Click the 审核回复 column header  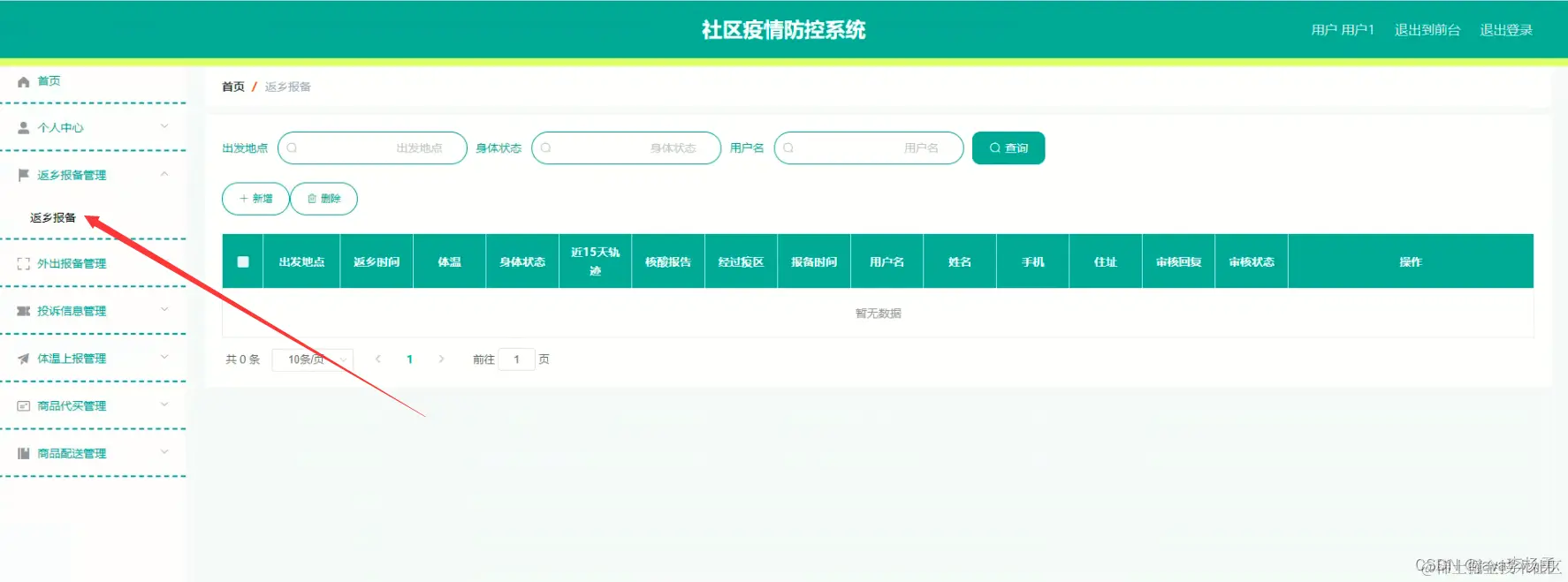1179,261
